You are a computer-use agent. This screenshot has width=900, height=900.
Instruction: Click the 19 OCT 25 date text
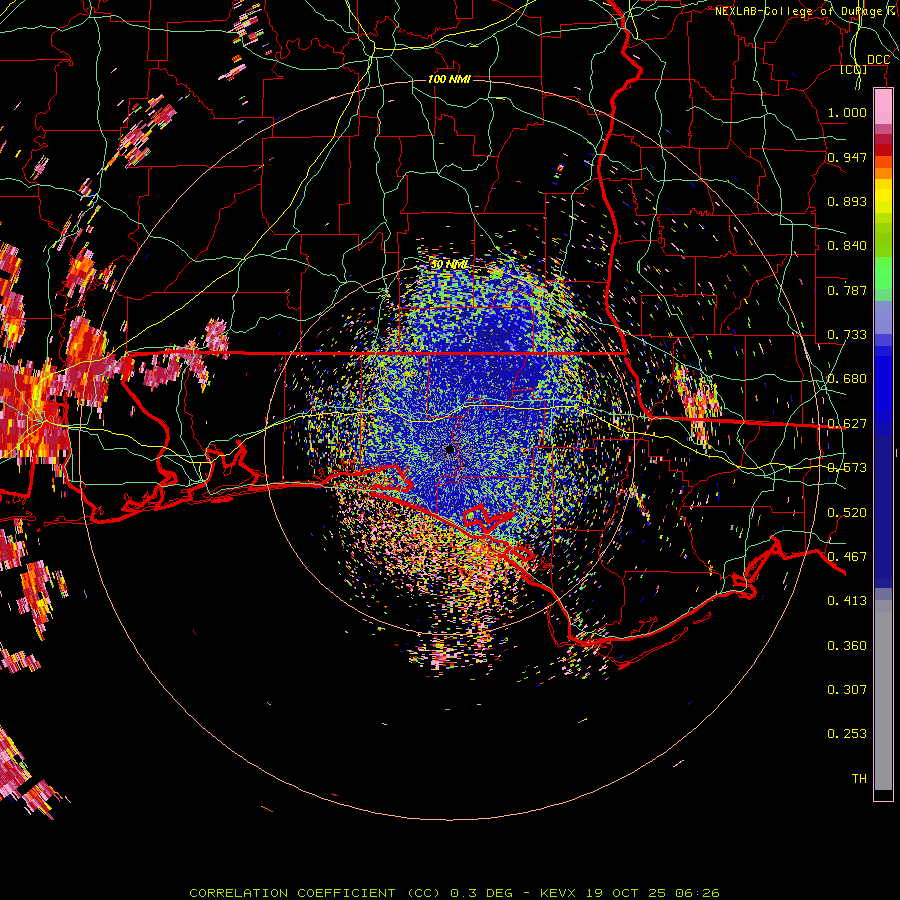[x=626, y=893]
